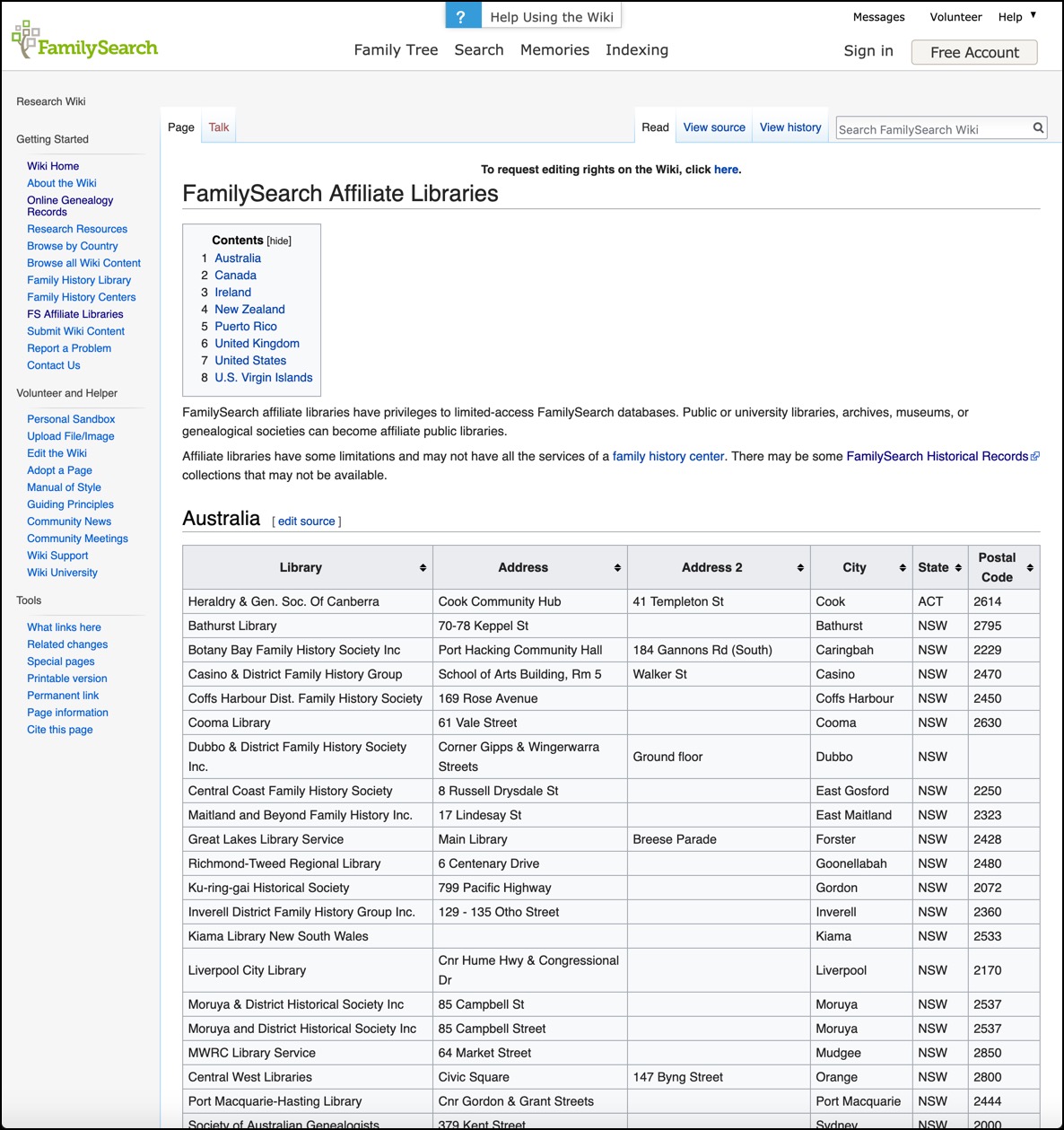1064x1130 pixels.
Task: Open Family Tree menu
Action: pyautogui.click(x=396, y=50)
